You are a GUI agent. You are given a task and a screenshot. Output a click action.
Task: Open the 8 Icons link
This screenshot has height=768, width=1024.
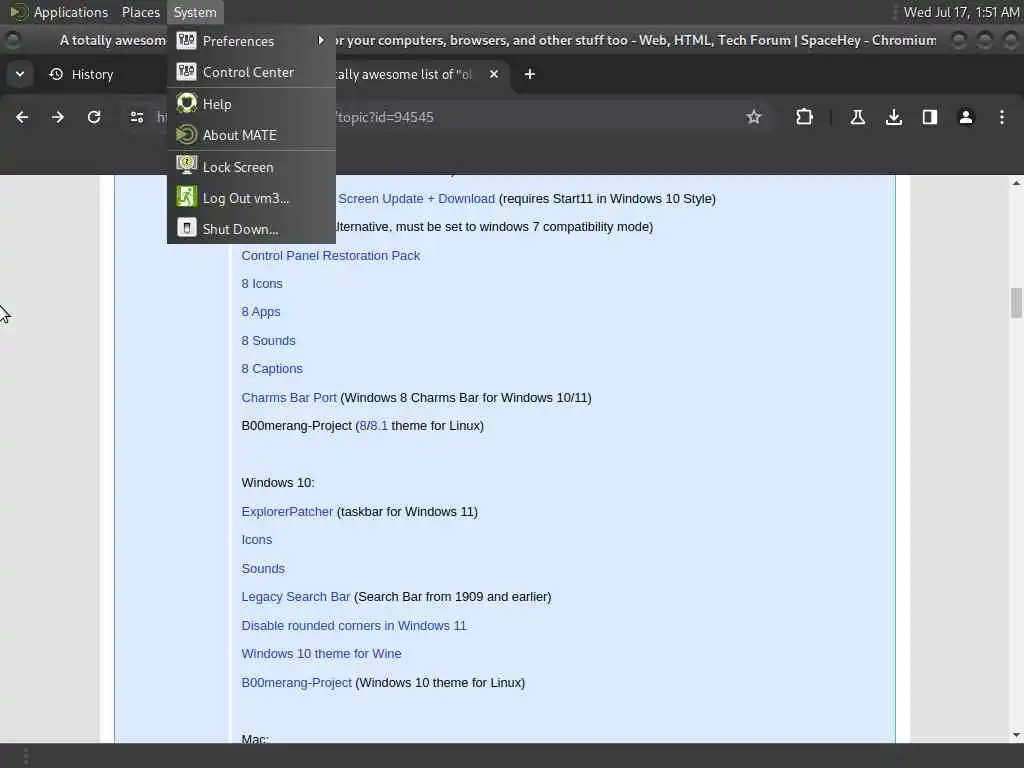click(x=262, y=283)
